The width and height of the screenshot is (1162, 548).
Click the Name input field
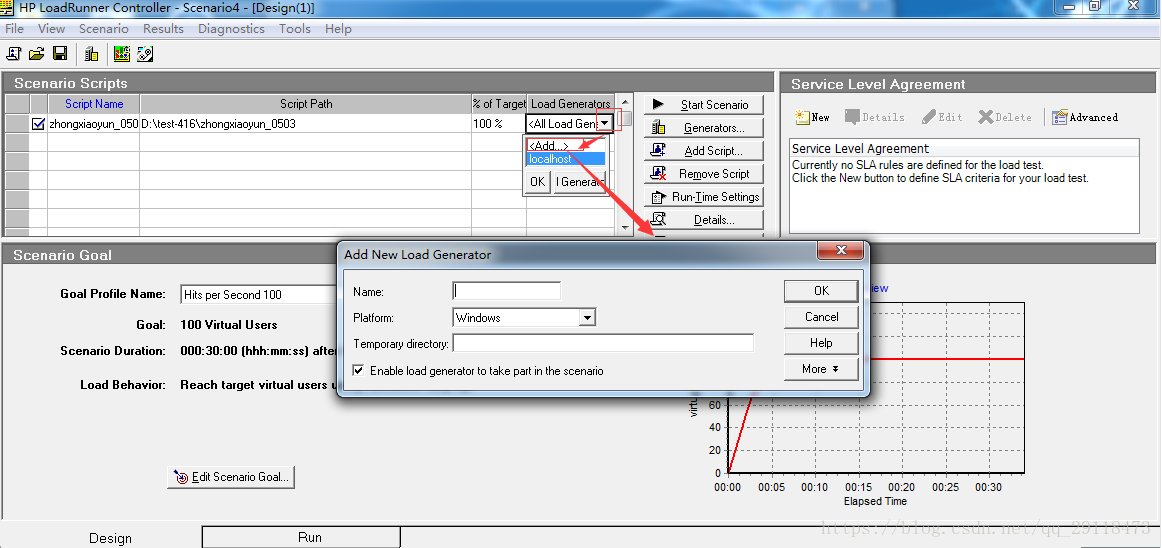[506, 291]
